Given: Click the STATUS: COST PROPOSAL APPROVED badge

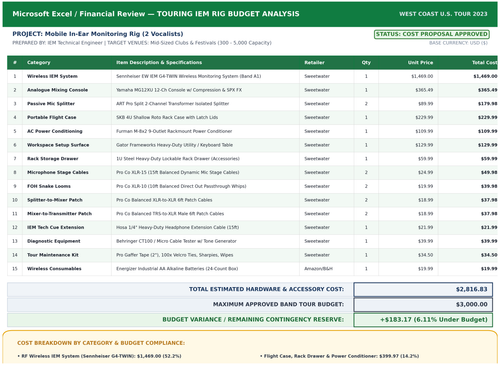Looking at the screenshot, I should coord(432,34).
